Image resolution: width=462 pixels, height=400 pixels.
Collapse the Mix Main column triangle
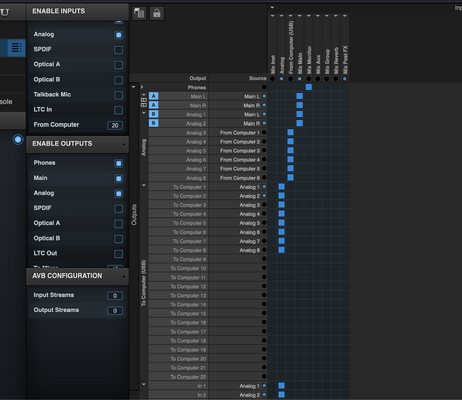pyautogui.click(x=299, y=16)
